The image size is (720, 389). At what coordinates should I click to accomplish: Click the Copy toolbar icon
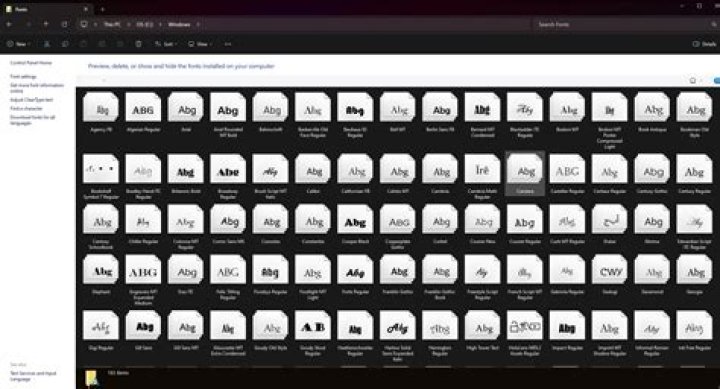point(65,44)
